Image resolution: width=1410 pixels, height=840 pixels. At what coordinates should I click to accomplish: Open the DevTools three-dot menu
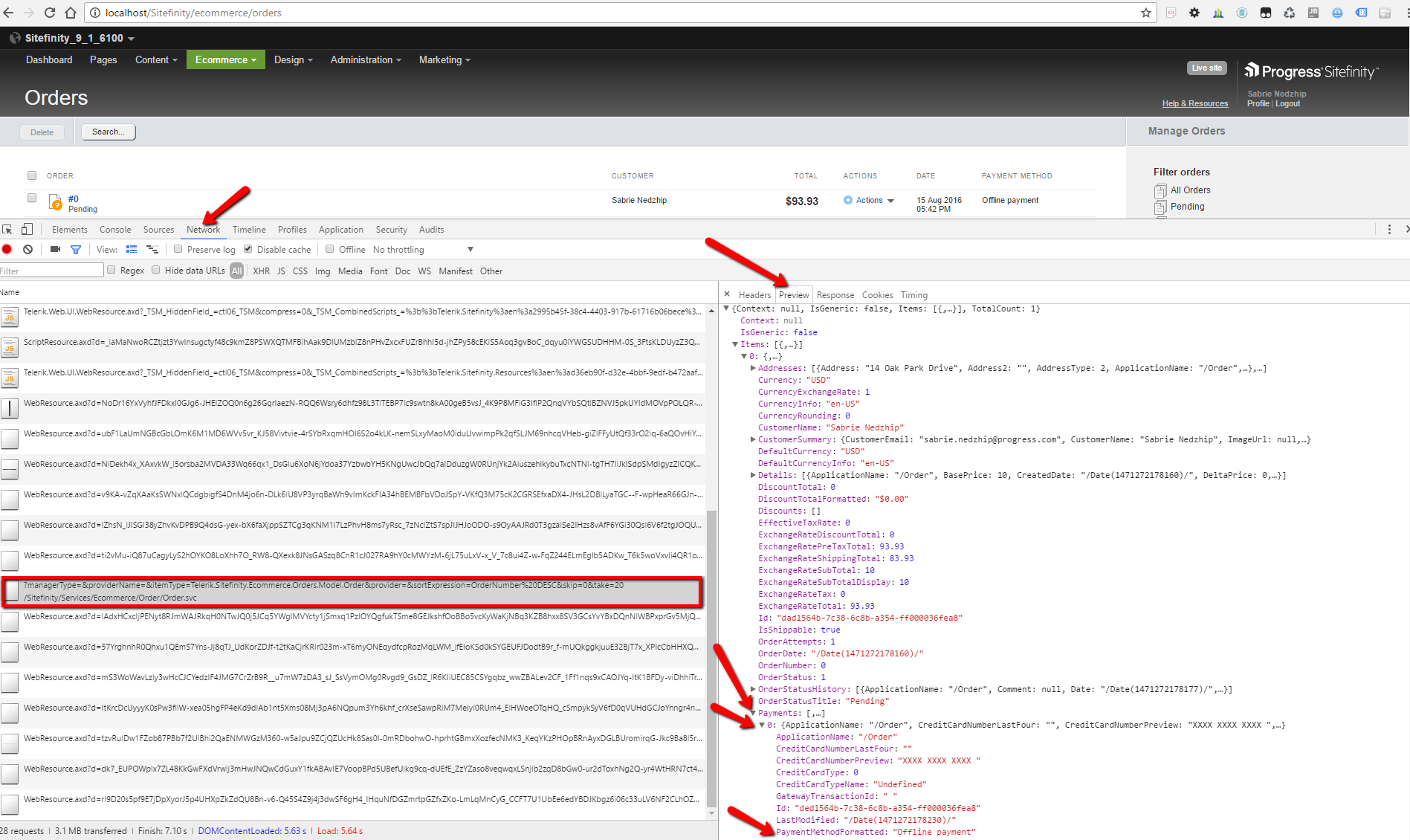point(1389,230)
